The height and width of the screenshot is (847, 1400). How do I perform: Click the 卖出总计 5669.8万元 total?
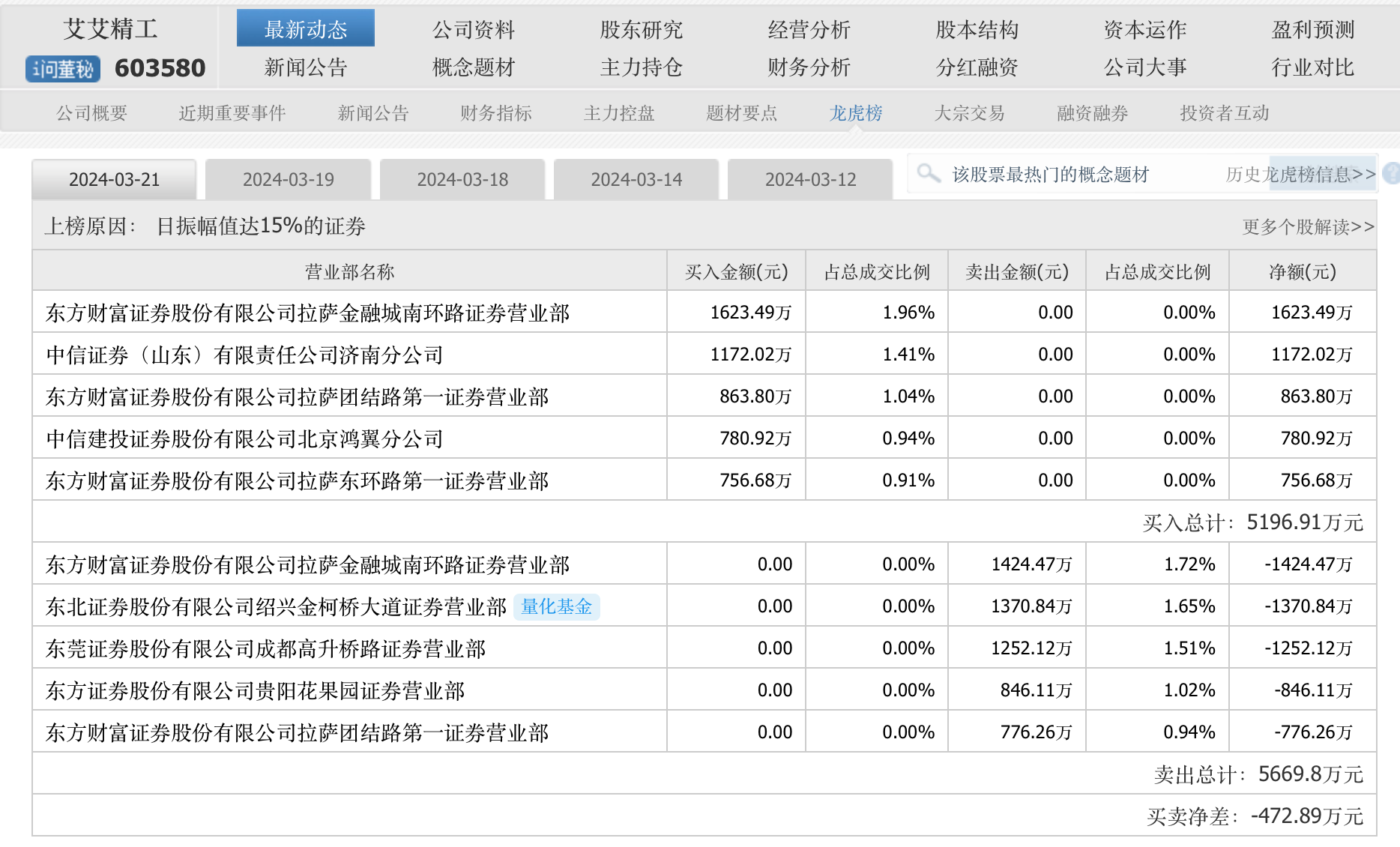coord(1259,774)
